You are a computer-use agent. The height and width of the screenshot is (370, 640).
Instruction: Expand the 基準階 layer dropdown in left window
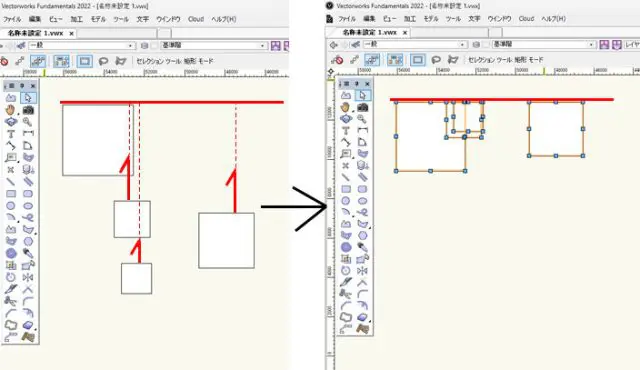tap(213, 46)
